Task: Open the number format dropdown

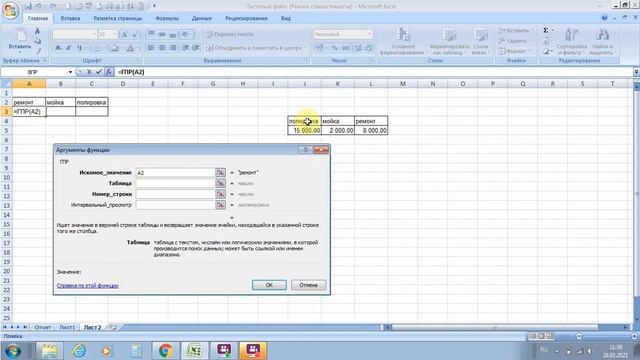Action: (x=370, y=34)
